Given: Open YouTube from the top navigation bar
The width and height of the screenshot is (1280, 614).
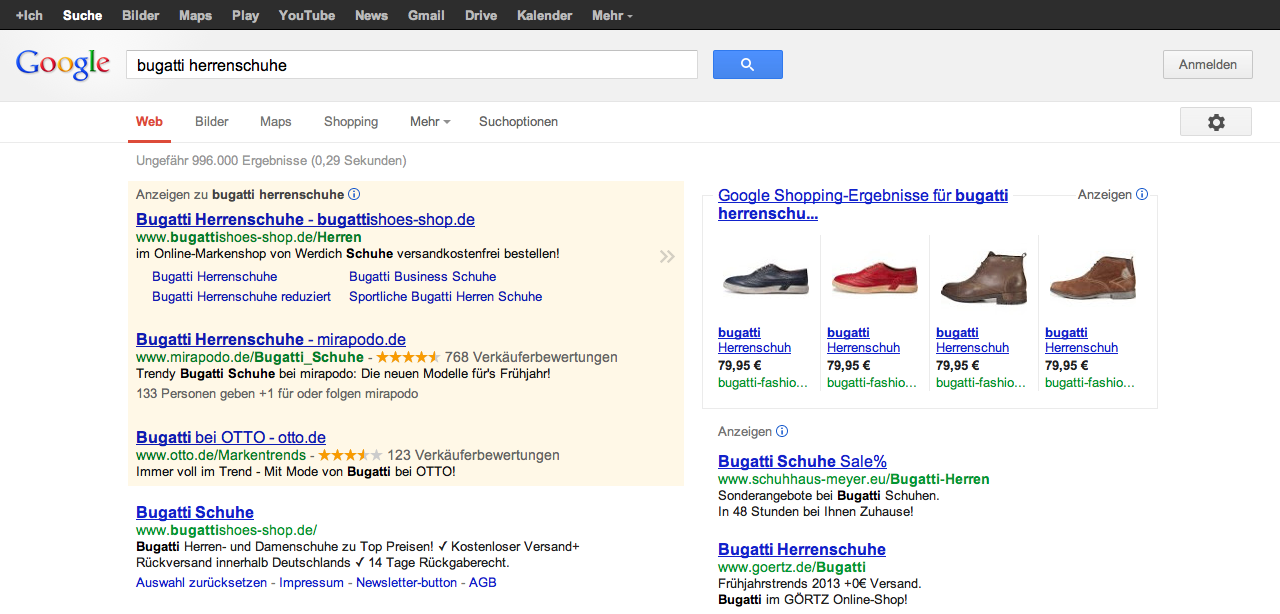Looking at the screenshot, I should coord(306,15).
